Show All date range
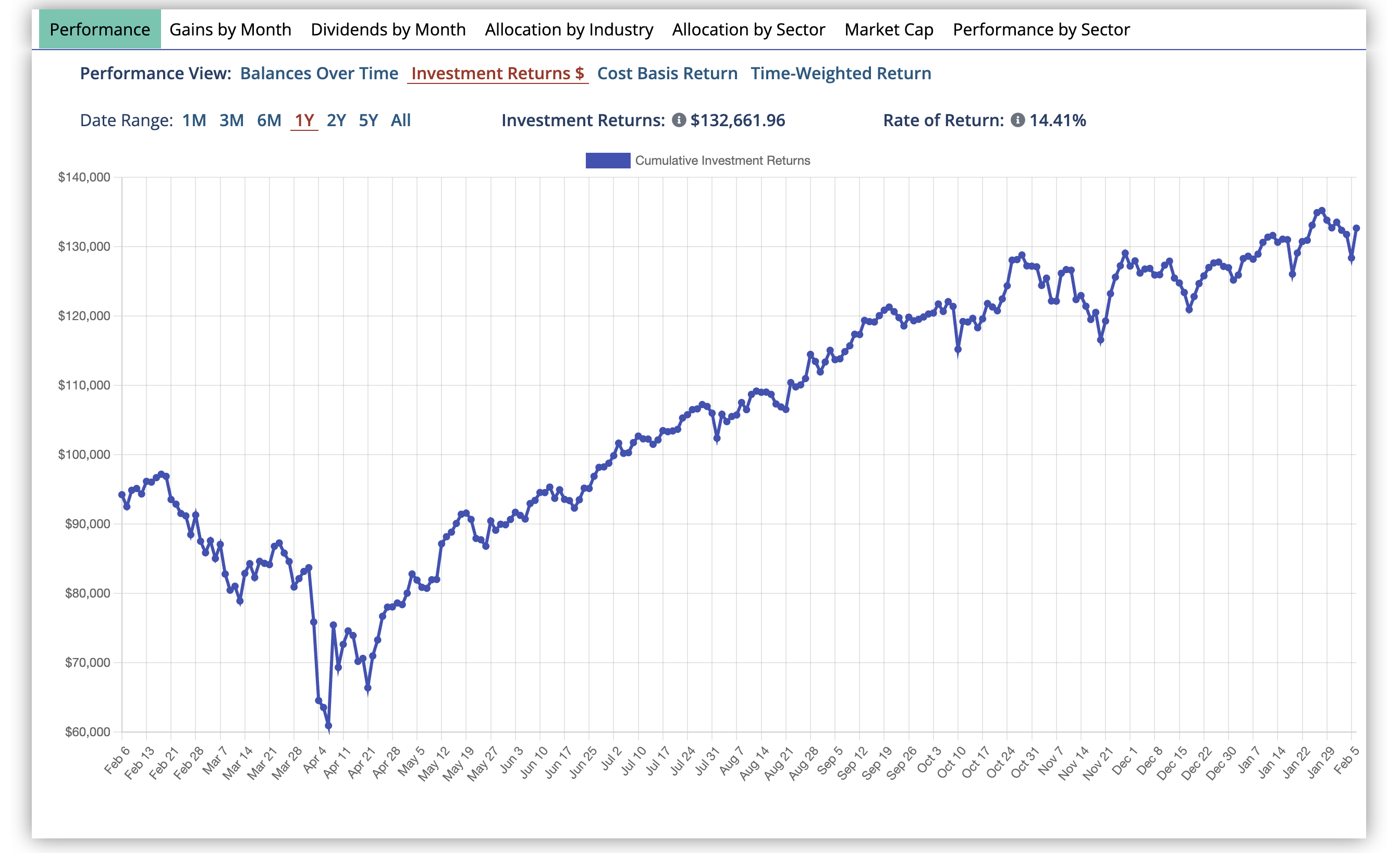 pos(401,120)
